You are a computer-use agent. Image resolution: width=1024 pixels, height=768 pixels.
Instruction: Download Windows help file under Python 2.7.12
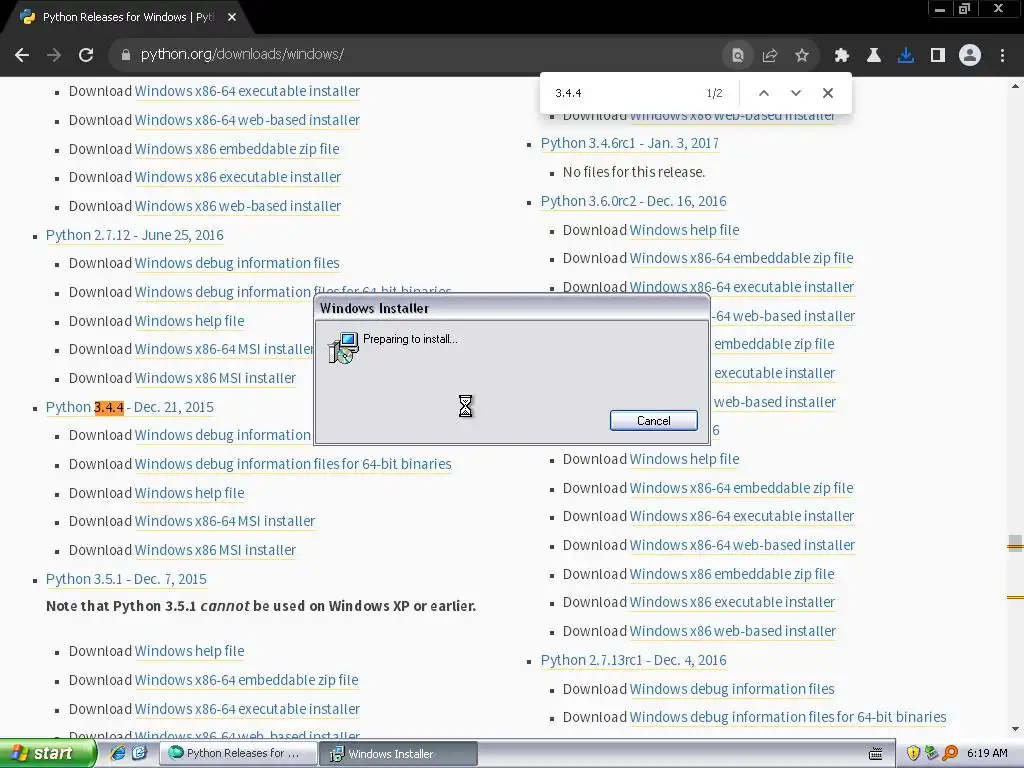pyautogui.click(x=189, y=321)
